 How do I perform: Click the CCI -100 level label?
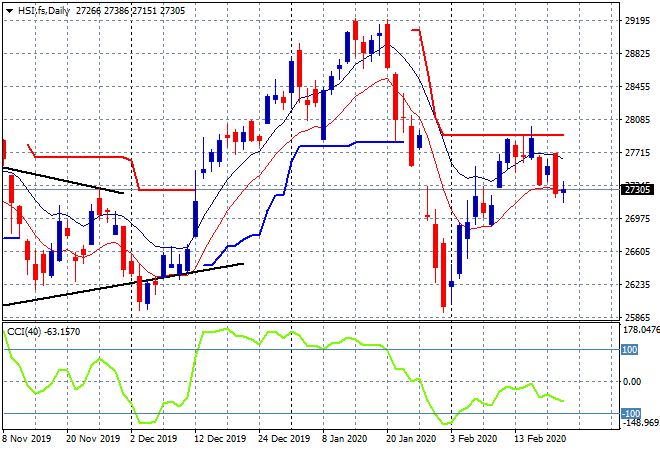click(x=631, y=413)
